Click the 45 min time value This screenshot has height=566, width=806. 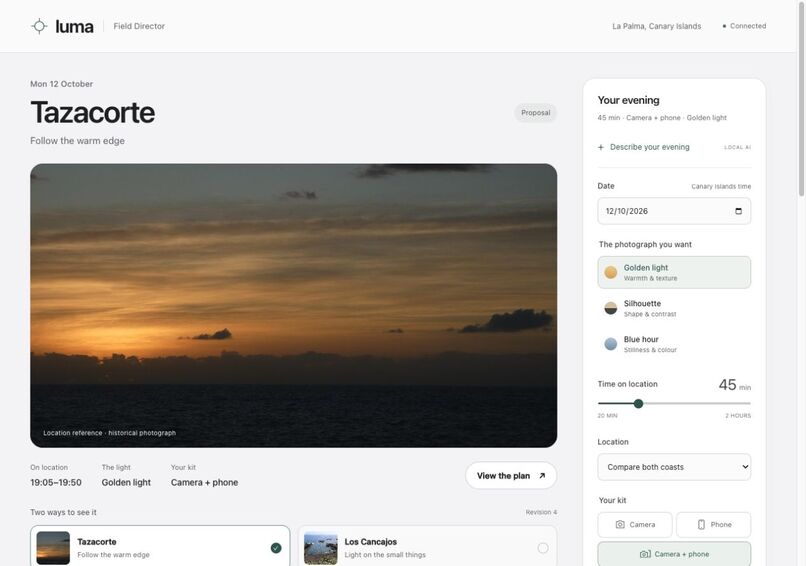735,385
